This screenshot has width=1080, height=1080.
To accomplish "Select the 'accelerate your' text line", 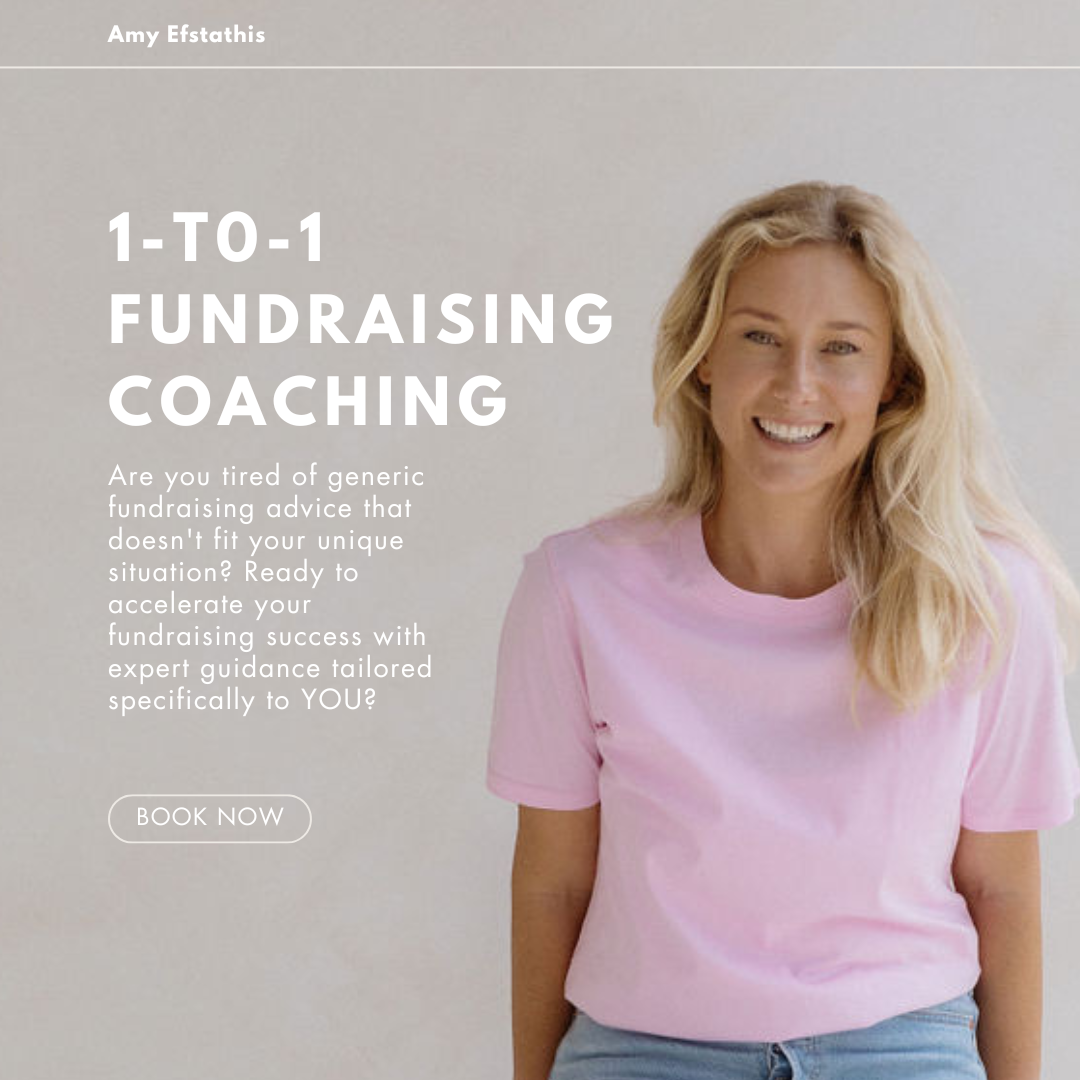I will 210,605.
